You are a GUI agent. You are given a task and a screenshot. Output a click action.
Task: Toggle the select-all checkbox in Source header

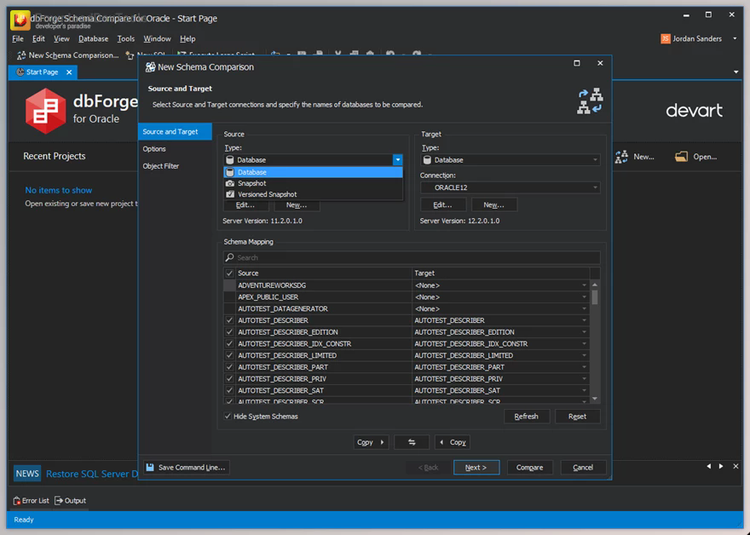(230, 273)
